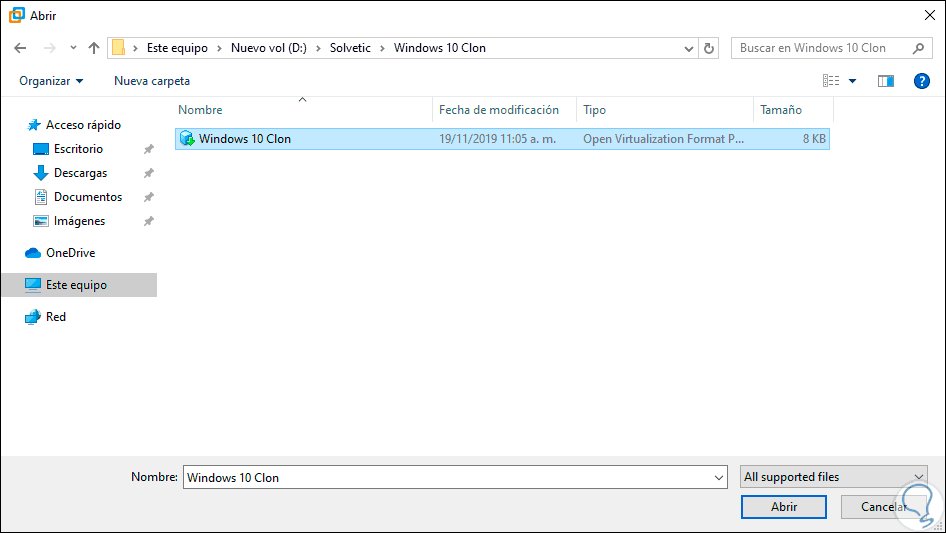Focus the Buscar en Windows 10 Clon field
Screen dimensions: 946x533
(823, 48)
